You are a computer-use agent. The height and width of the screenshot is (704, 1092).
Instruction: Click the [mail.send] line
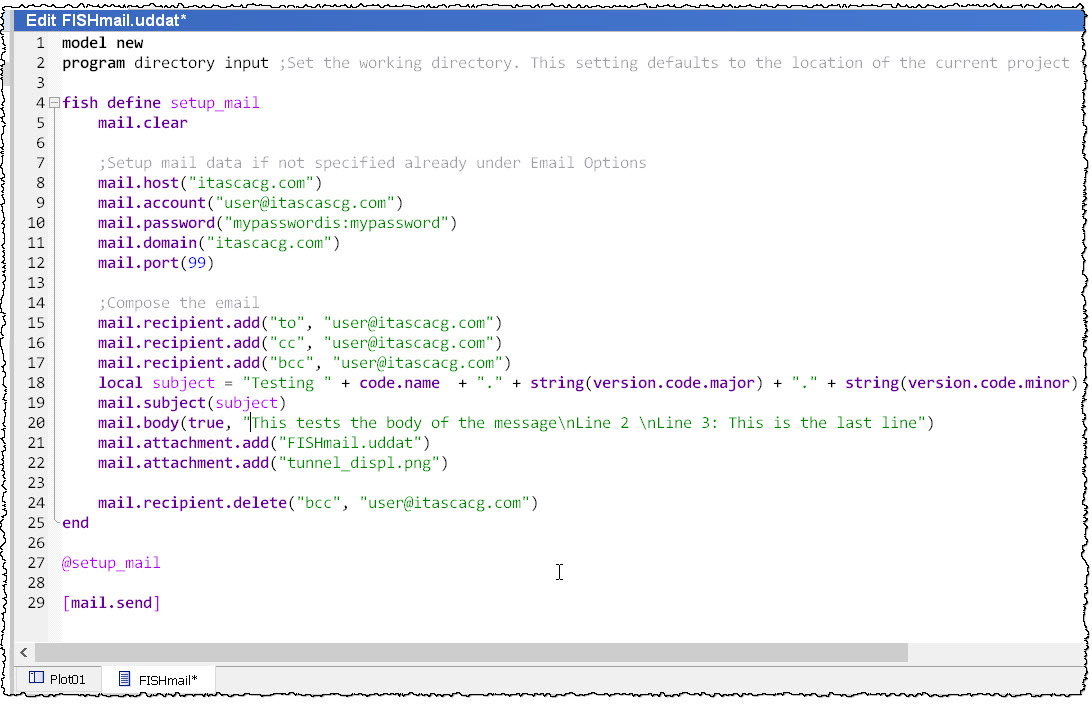point(111,603)
